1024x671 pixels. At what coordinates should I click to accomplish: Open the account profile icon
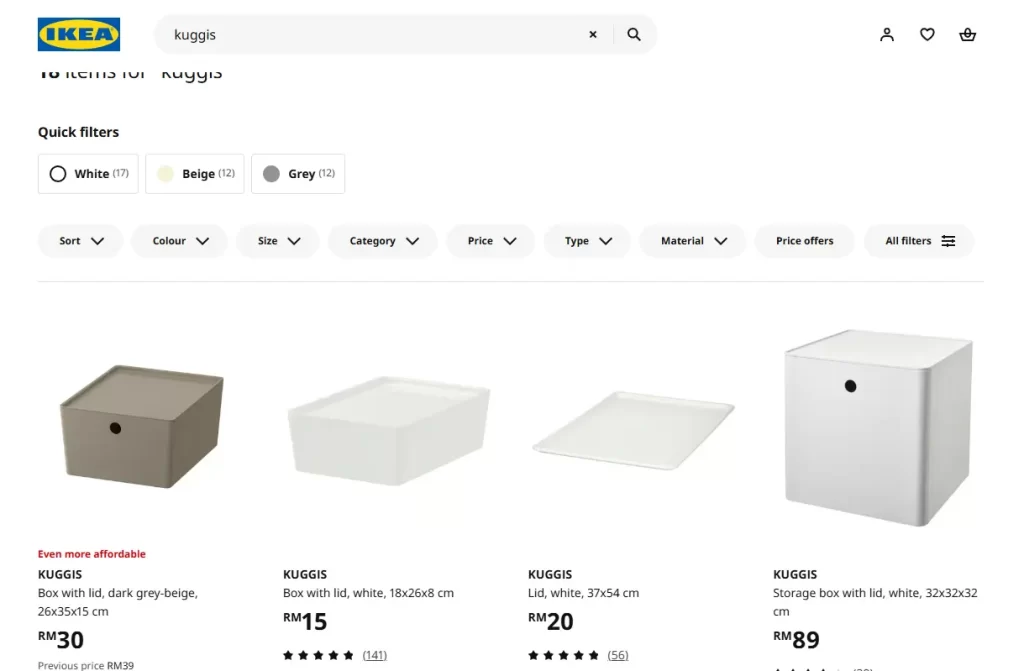click(x=887, y=33)
